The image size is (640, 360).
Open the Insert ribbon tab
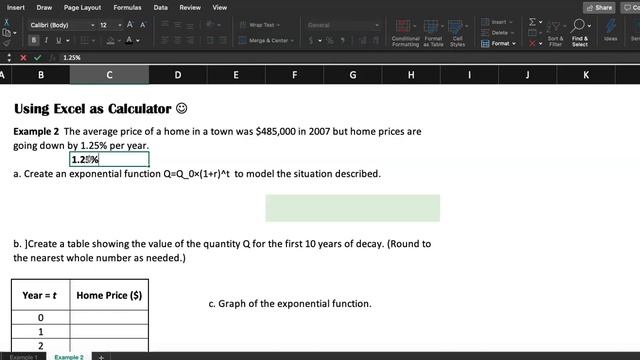(16, 7)
